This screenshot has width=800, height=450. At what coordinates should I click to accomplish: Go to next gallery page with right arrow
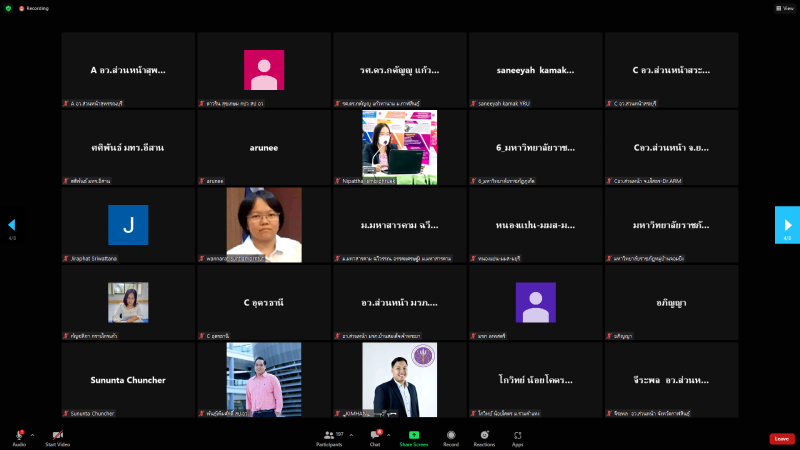(787, 225)
